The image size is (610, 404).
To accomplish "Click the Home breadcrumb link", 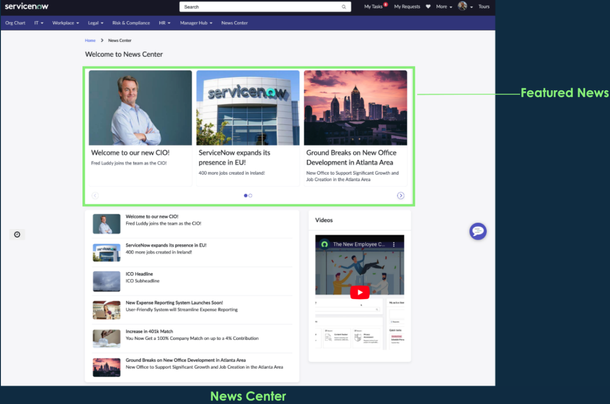I will point(90,40).
